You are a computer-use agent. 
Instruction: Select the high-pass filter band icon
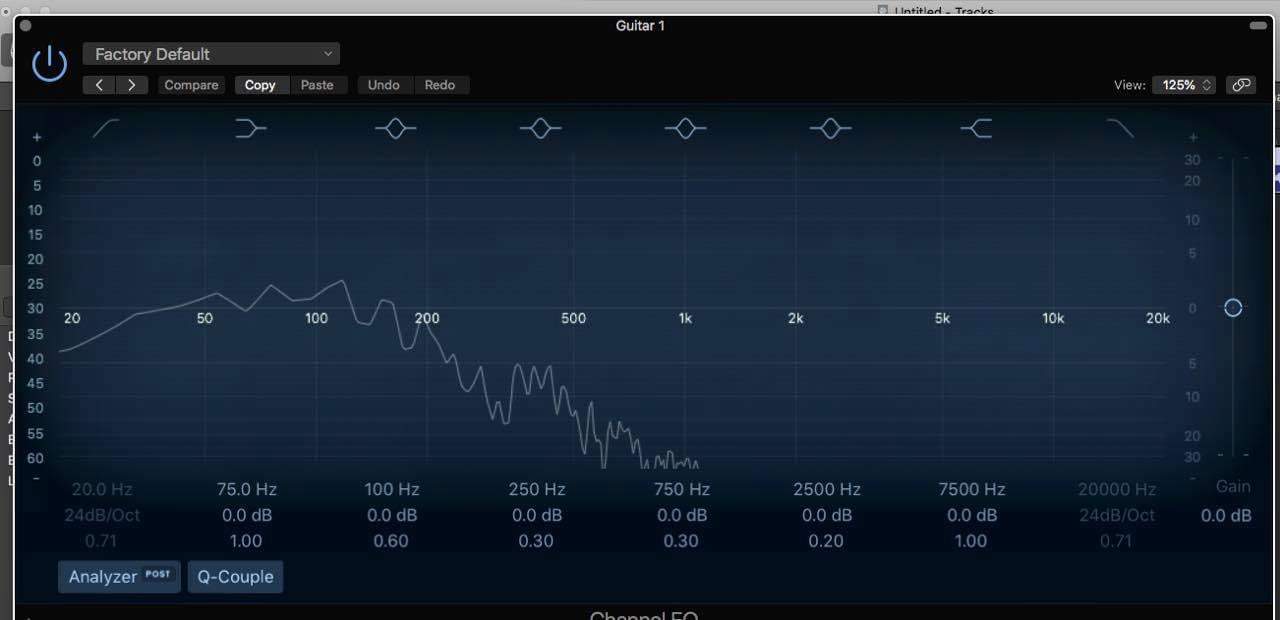coord(106,128)
